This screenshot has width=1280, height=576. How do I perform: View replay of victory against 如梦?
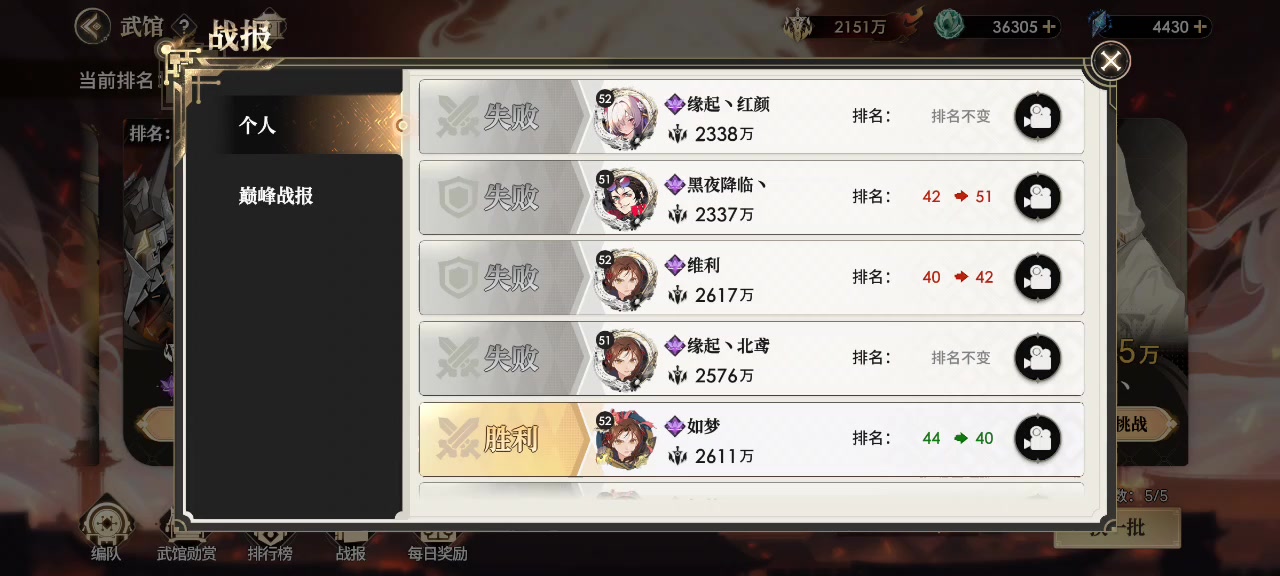1037,438
